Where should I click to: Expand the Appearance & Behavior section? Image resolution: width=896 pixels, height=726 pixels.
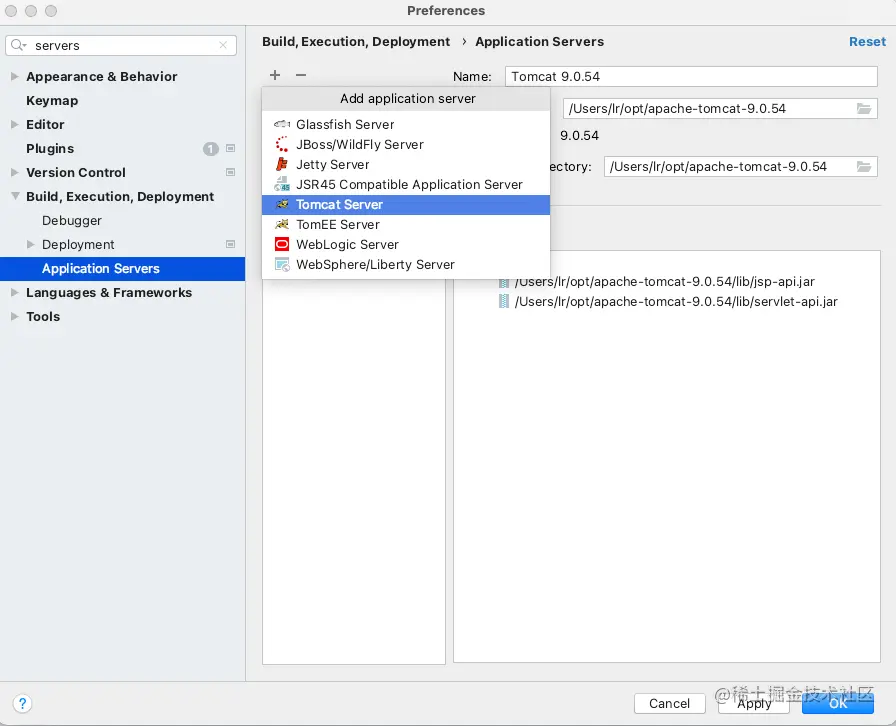coord(15,77)
